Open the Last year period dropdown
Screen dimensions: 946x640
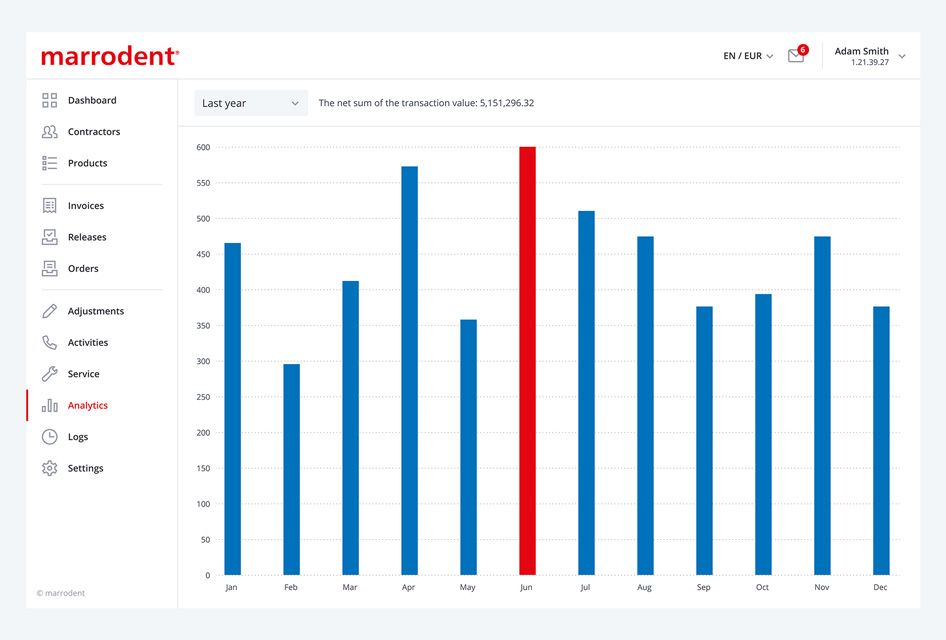(251, 103)
